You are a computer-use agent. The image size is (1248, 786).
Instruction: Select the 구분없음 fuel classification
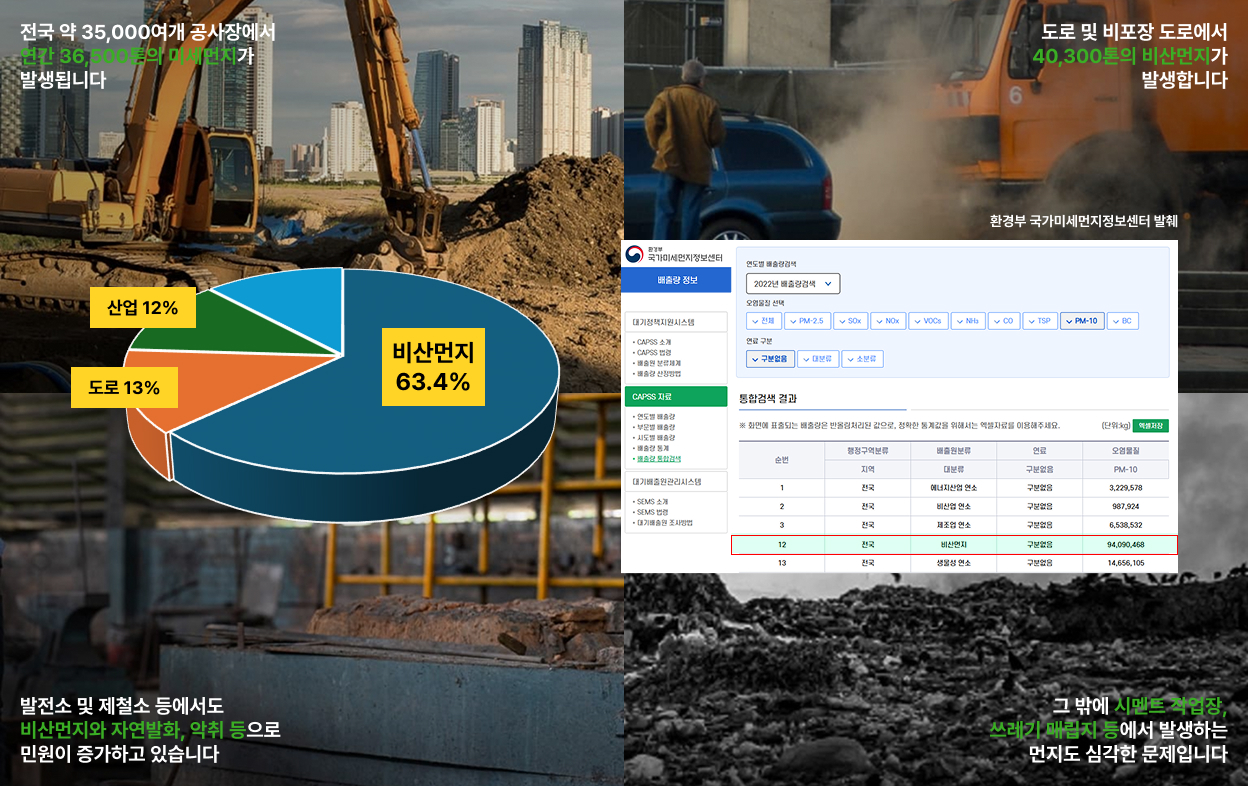point(769,359)
